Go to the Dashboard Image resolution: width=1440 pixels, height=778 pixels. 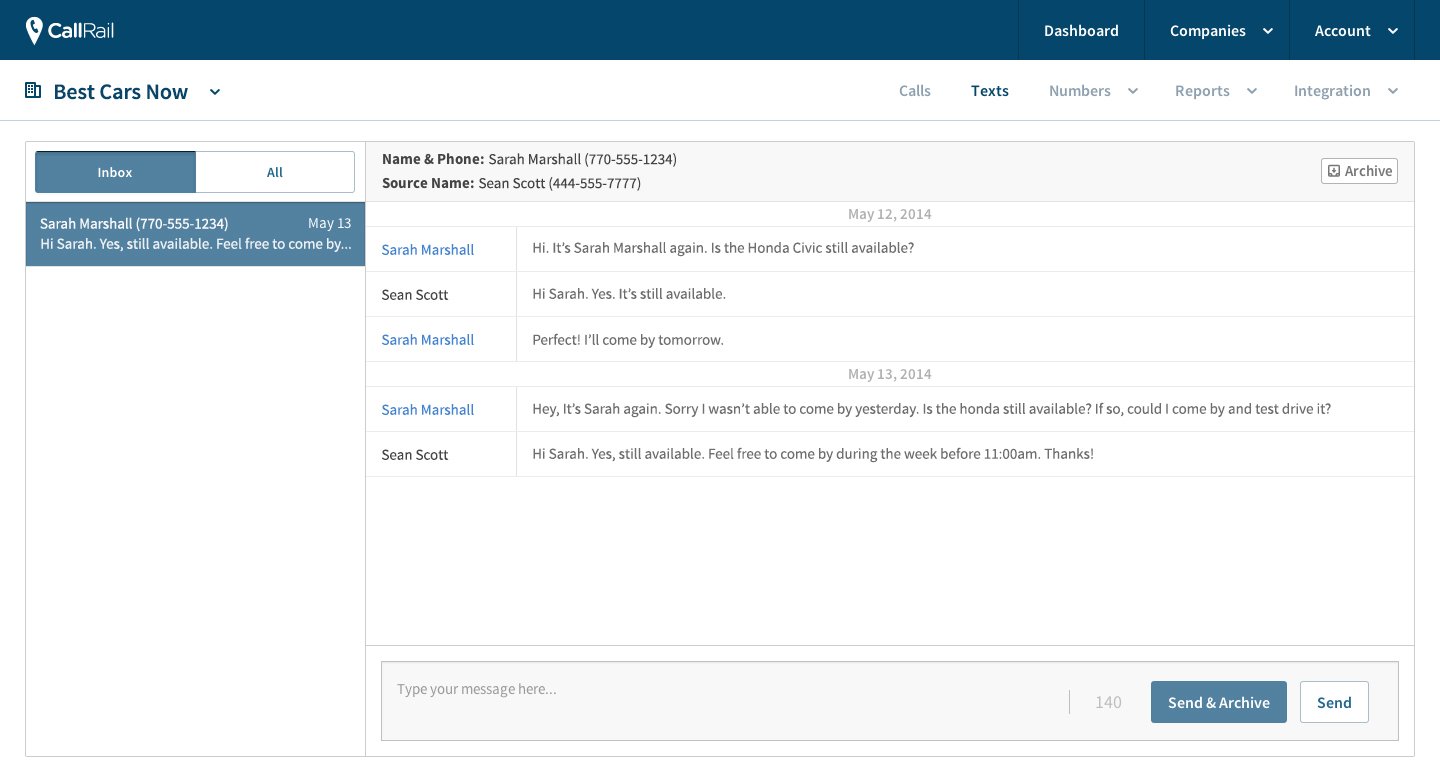1081,31
